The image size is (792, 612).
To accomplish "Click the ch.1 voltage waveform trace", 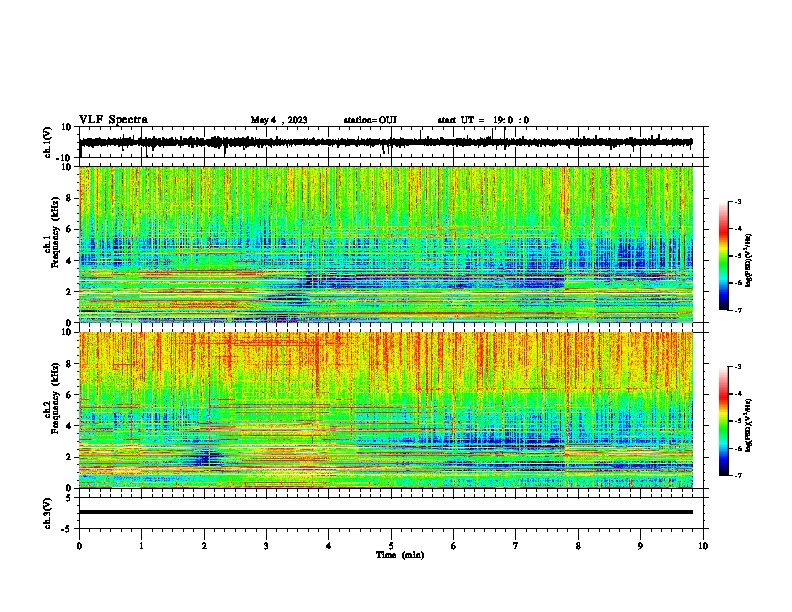I will [x=386, y=142].
